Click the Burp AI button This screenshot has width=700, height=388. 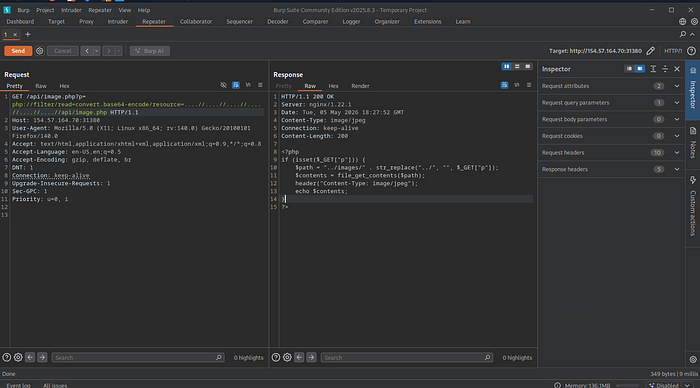[150, 51]
